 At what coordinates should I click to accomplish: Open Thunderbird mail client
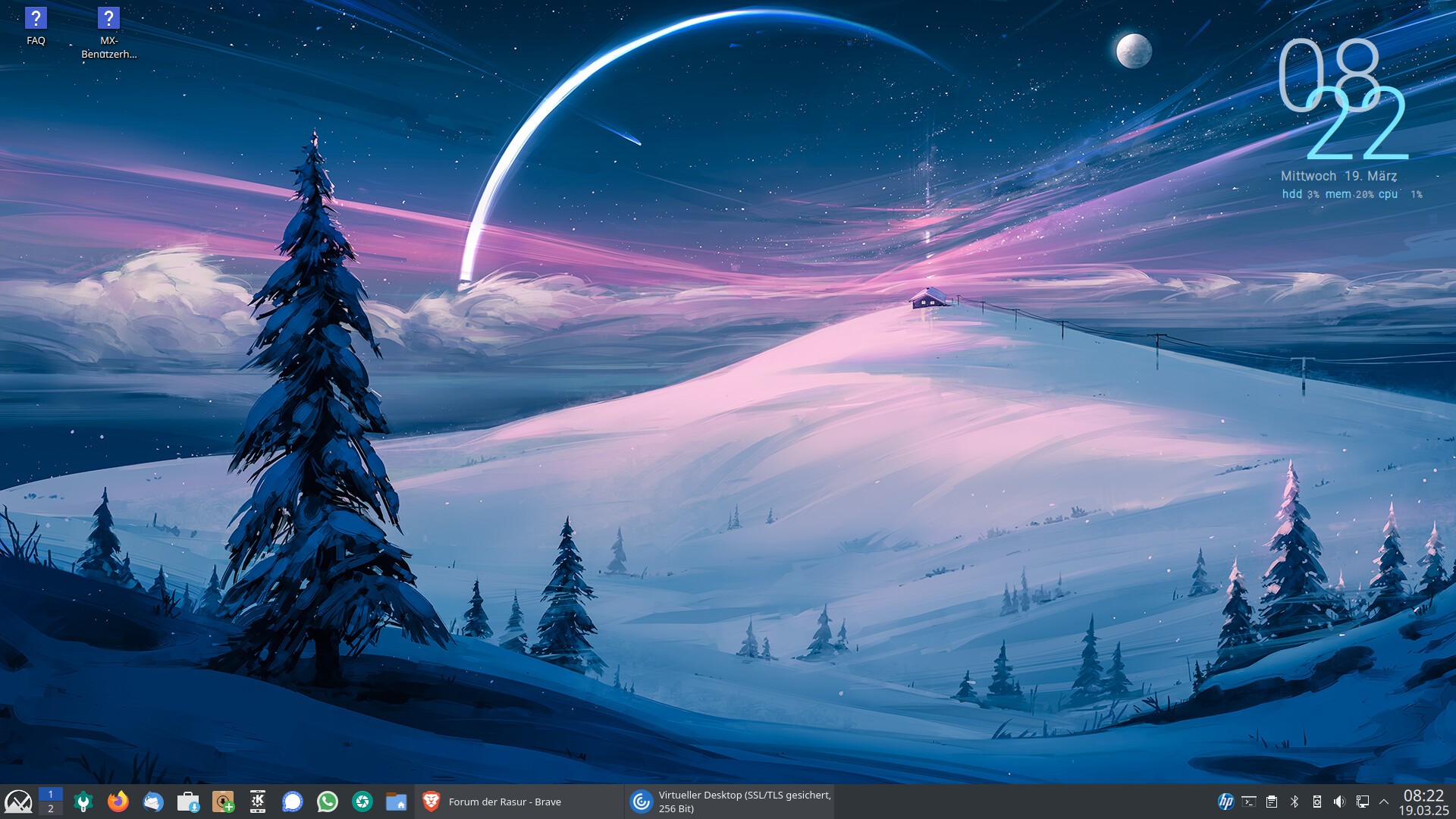point(152,802)
